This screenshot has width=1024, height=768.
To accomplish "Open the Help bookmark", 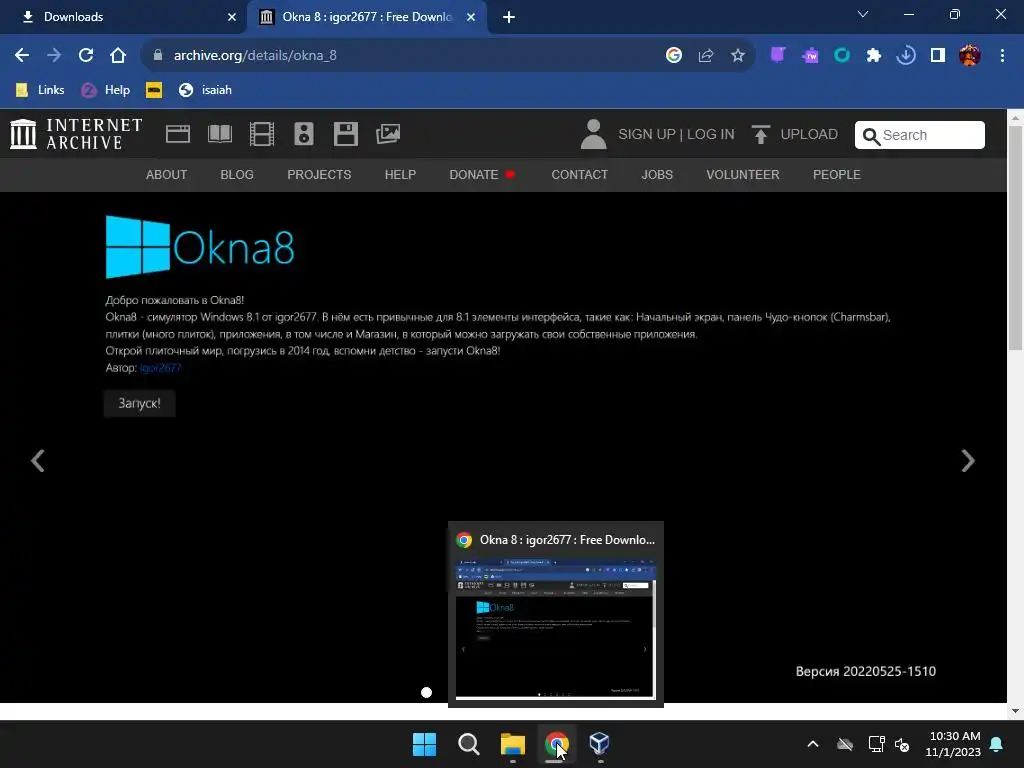I will click(106, 90).
